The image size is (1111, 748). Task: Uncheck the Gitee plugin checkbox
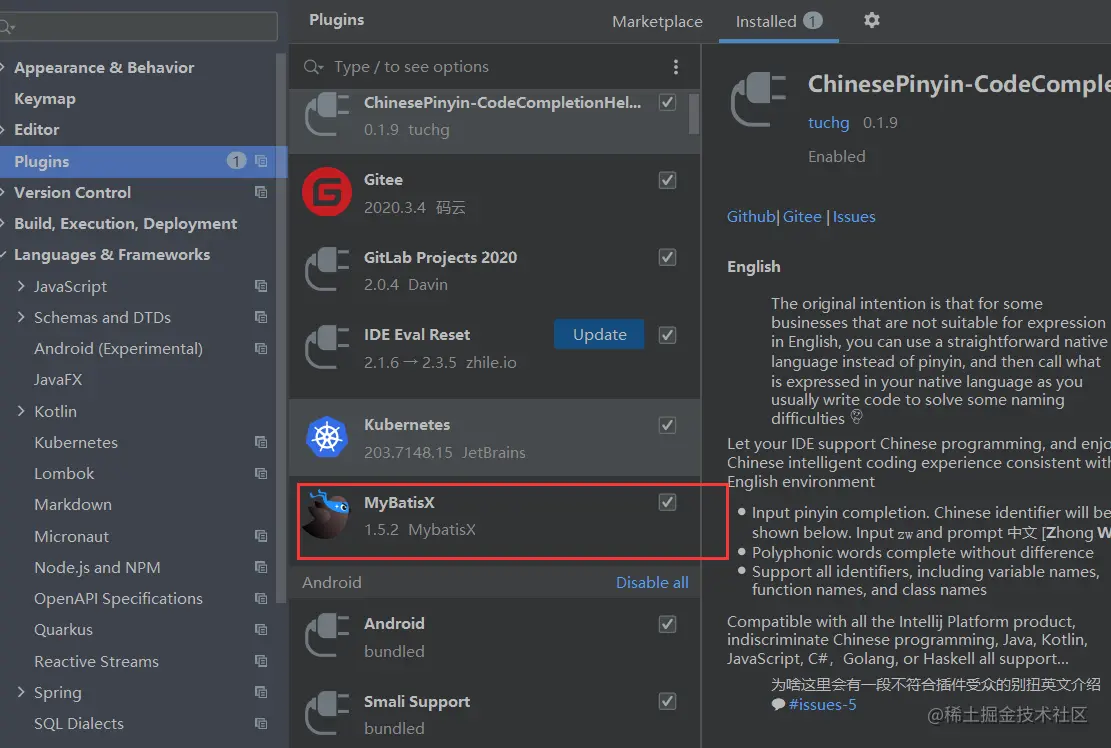pyautogui.click(x=667, y=180)
